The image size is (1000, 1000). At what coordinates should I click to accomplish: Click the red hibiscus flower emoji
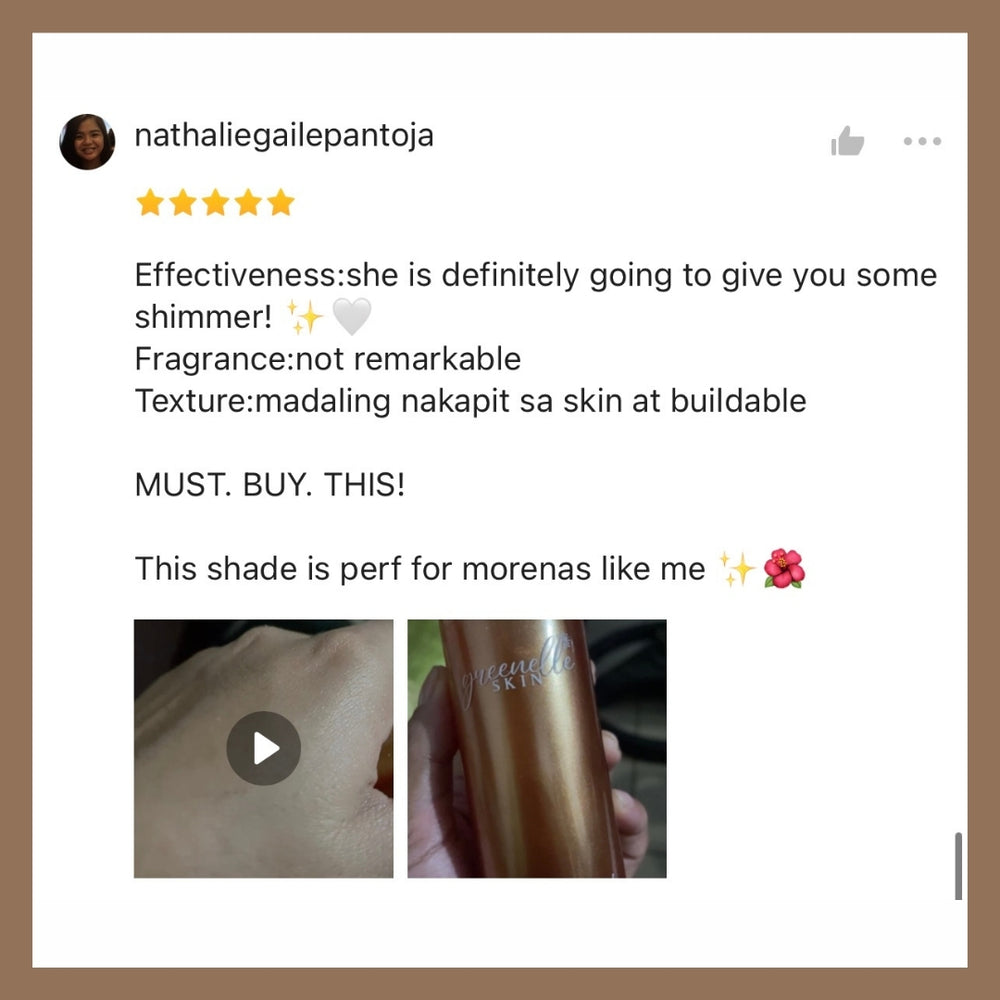coord(784,568)
